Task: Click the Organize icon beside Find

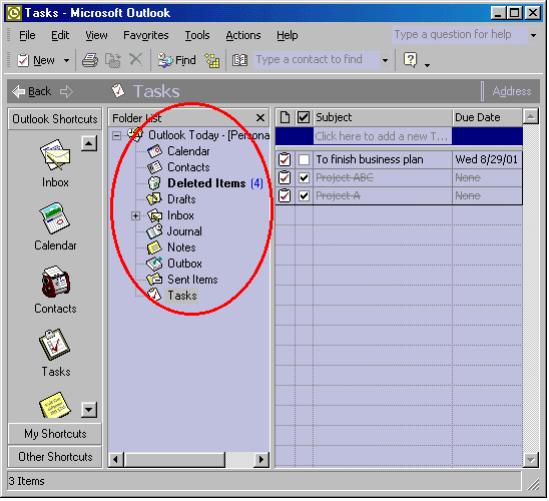Action: pos(212,60)
